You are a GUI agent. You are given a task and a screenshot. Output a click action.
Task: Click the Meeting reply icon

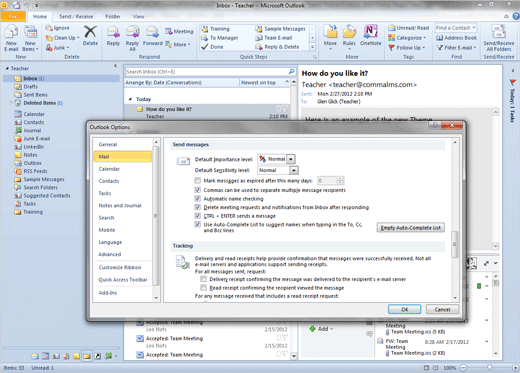pyautogui.click(x=169, y=31)
